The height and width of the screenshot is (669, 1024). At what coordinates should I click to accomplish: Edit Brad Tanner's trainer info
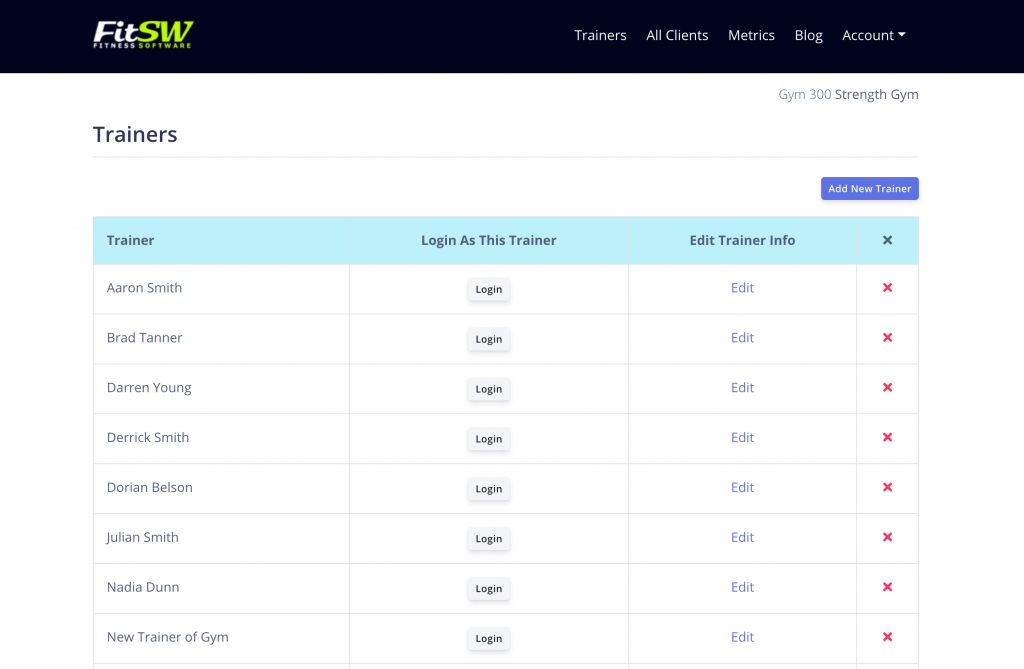click(x=742, y=338)
